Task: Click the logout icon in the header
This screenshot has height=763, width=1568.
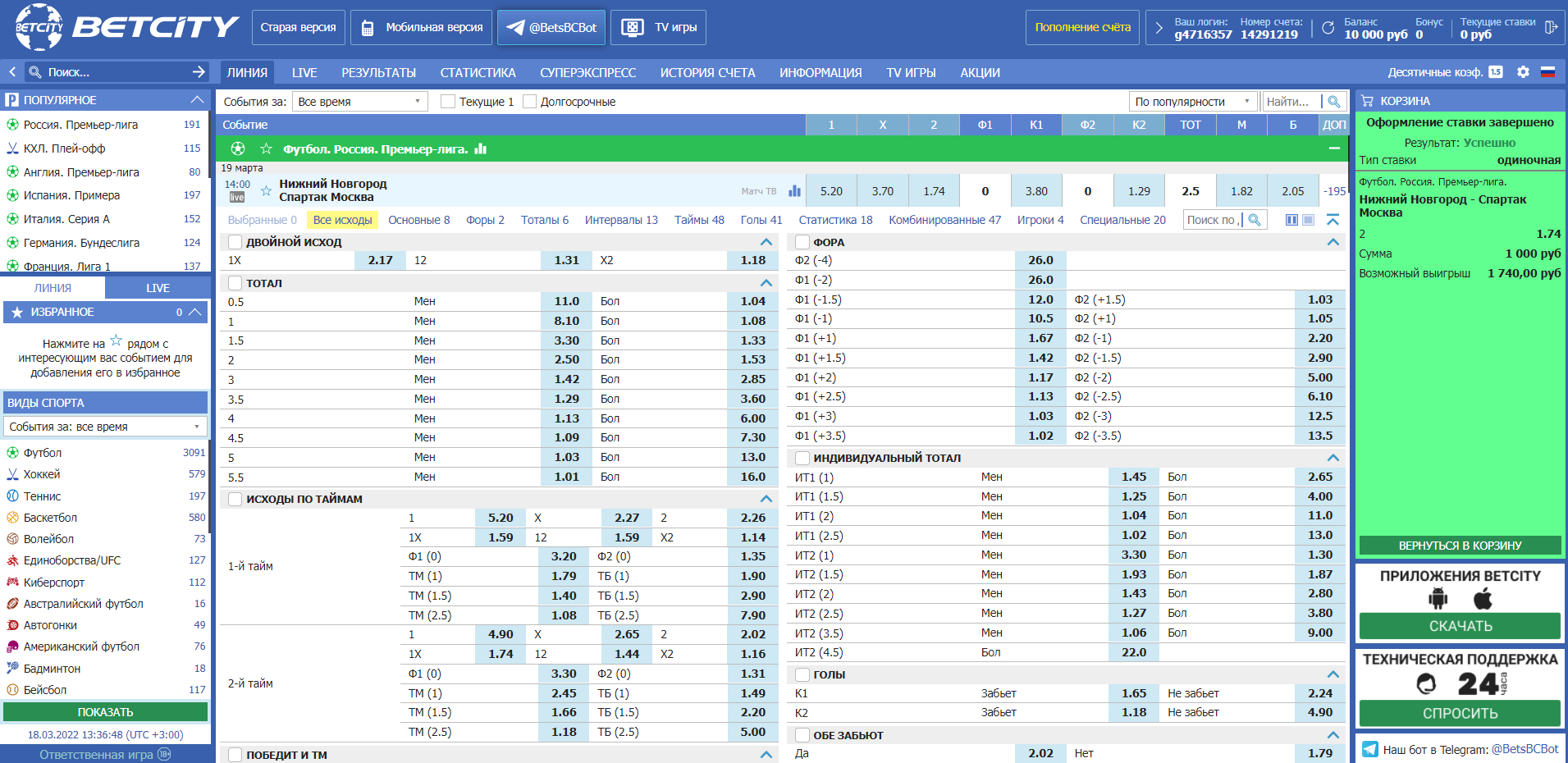Action: click(x=1551, y=27)
